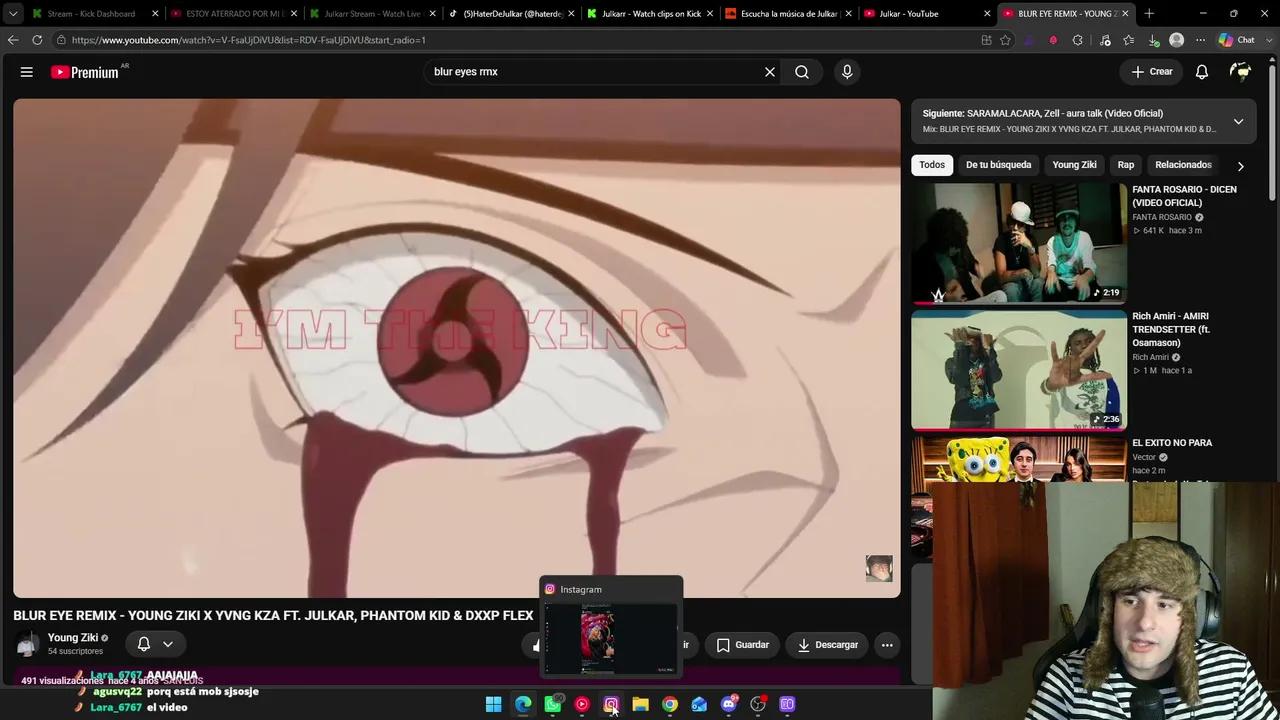Open Google Chrome from the taskbar
Screen dimensions: 1280x720
pos(670,704)
